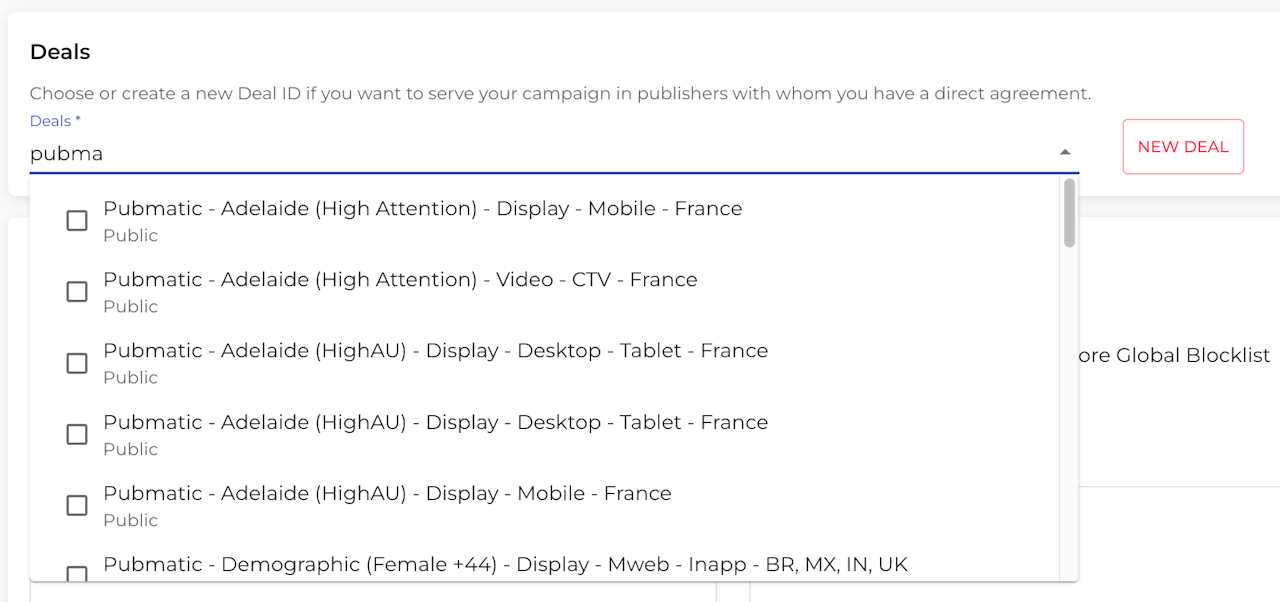
Task: Select 'Adelaide (High Attention) - Display - Mobile' option text
Action: (422, 209)
